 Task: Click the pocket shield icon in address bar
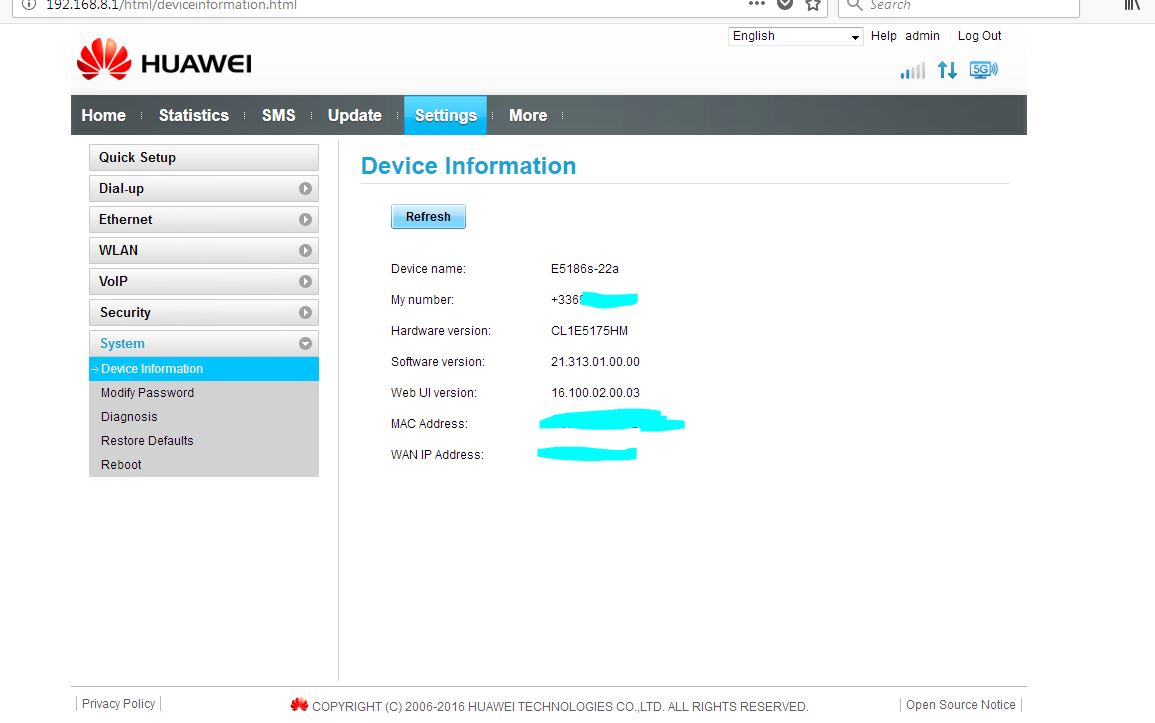point(785,4)
